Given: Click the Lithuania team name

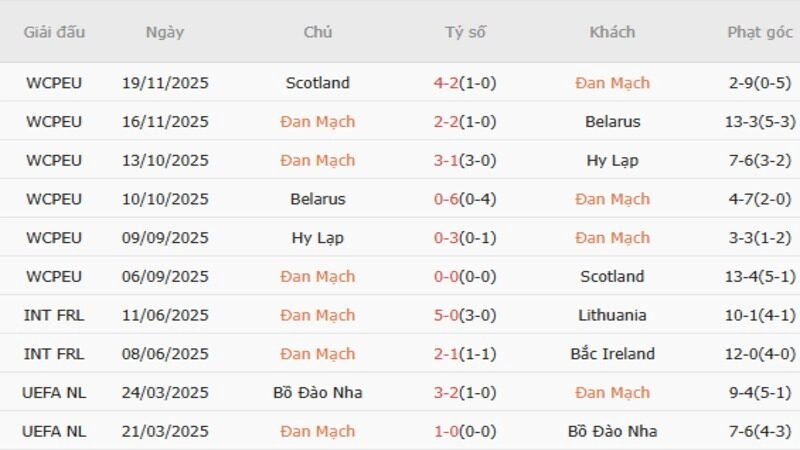Looking at the screenshot, I should point(612,315).
